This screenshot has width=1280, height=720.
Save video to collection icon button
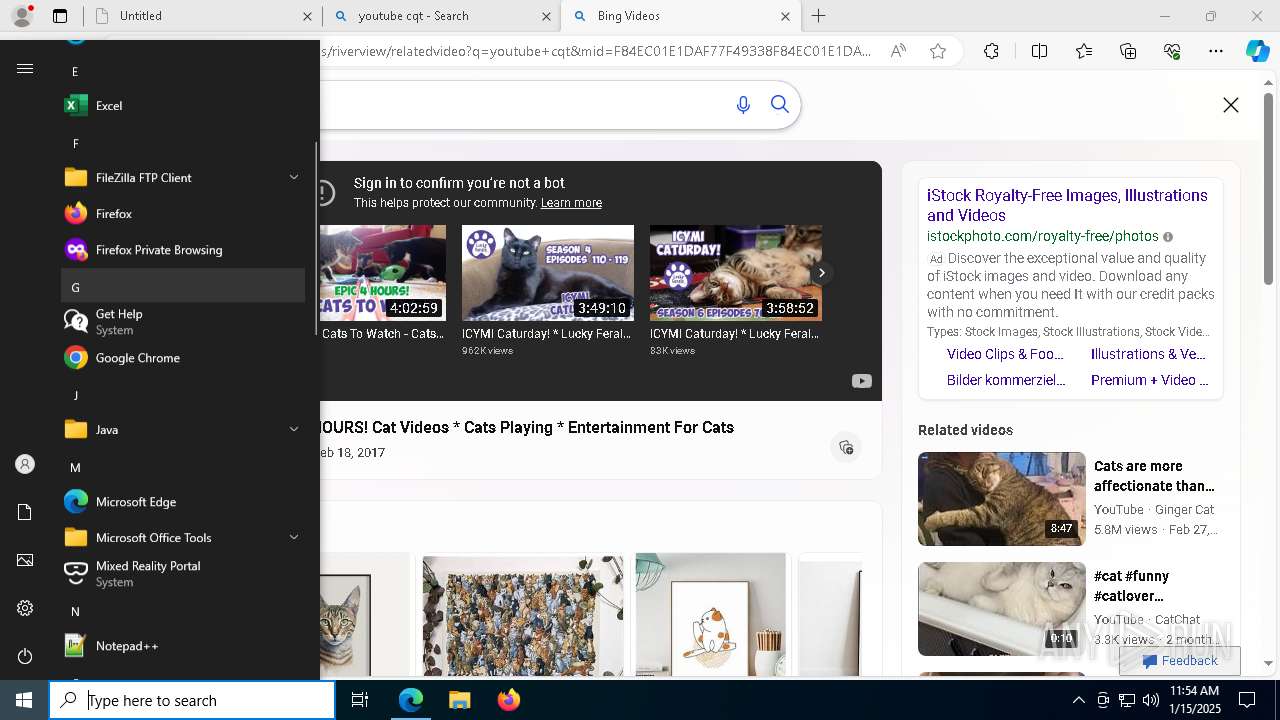[846, 447]
